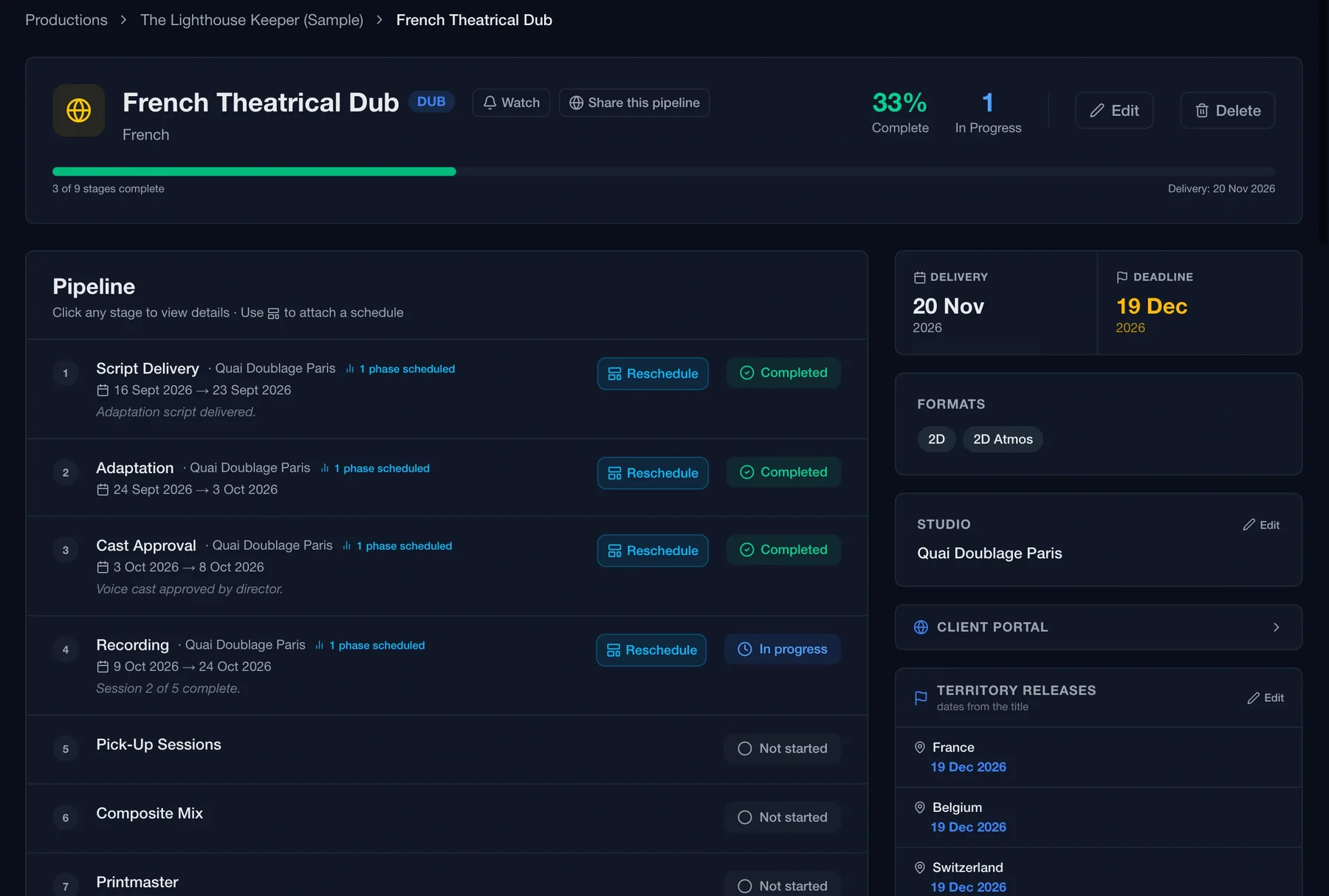
Task: Open Not started status for Composite Mix
Action: (783, 817)
